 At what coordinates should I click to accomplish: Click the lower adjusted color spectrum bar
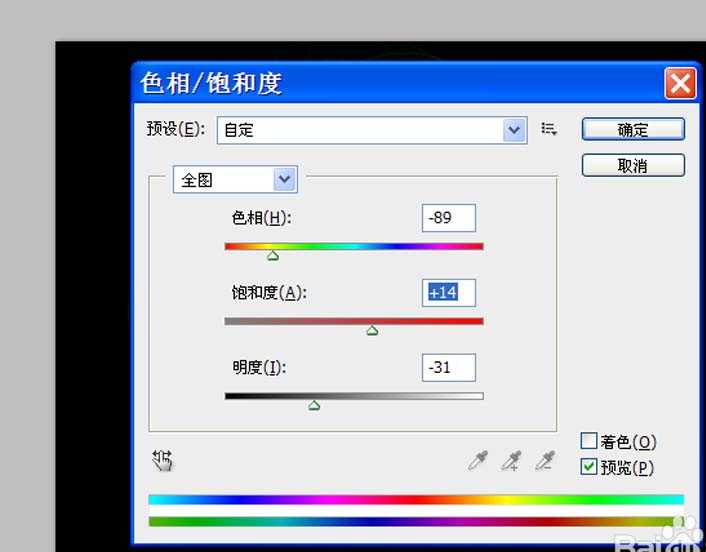[x=415, y=521]
